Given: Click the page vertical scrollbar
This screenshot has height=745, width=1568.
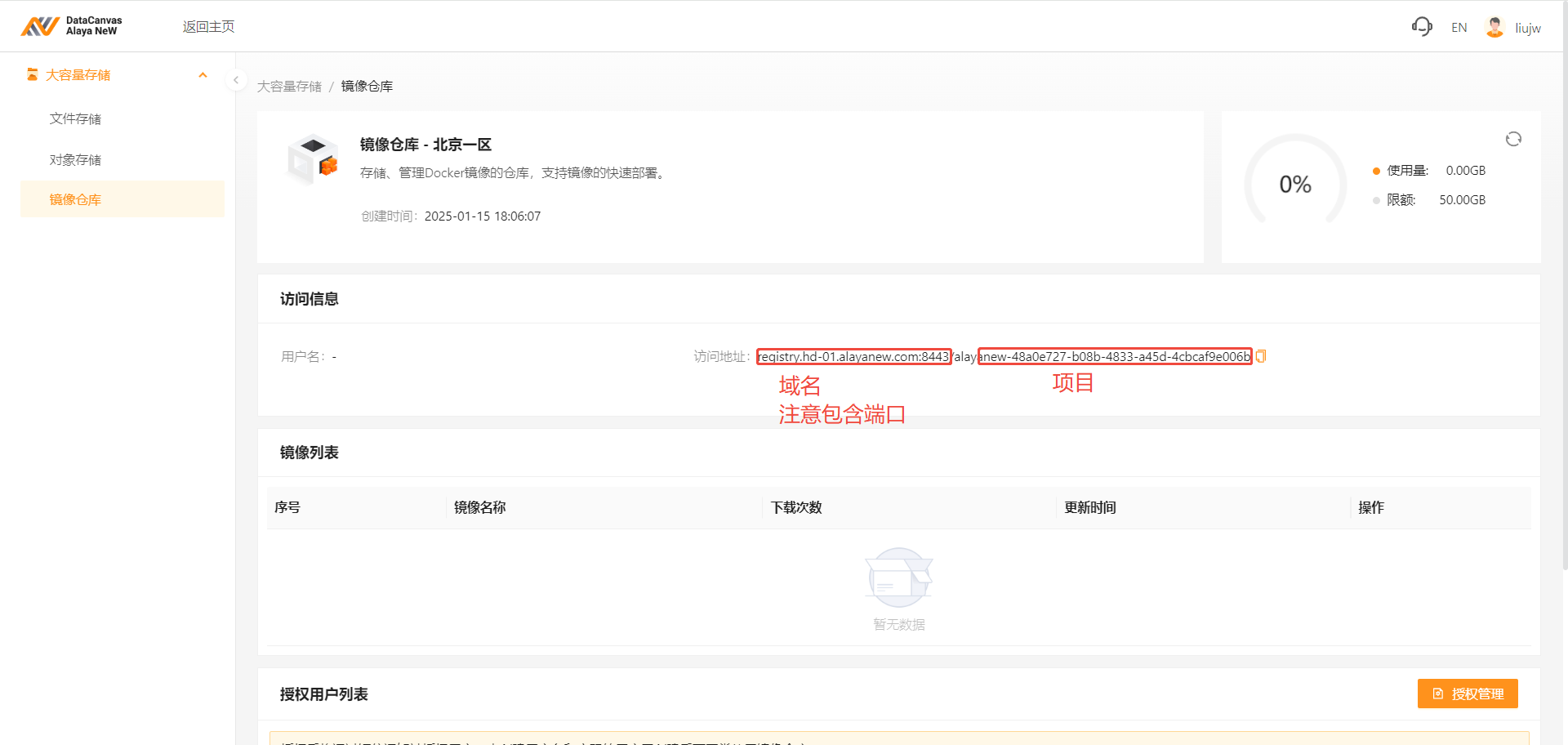Looking at the screenshot, I should tap(1563, 327).
